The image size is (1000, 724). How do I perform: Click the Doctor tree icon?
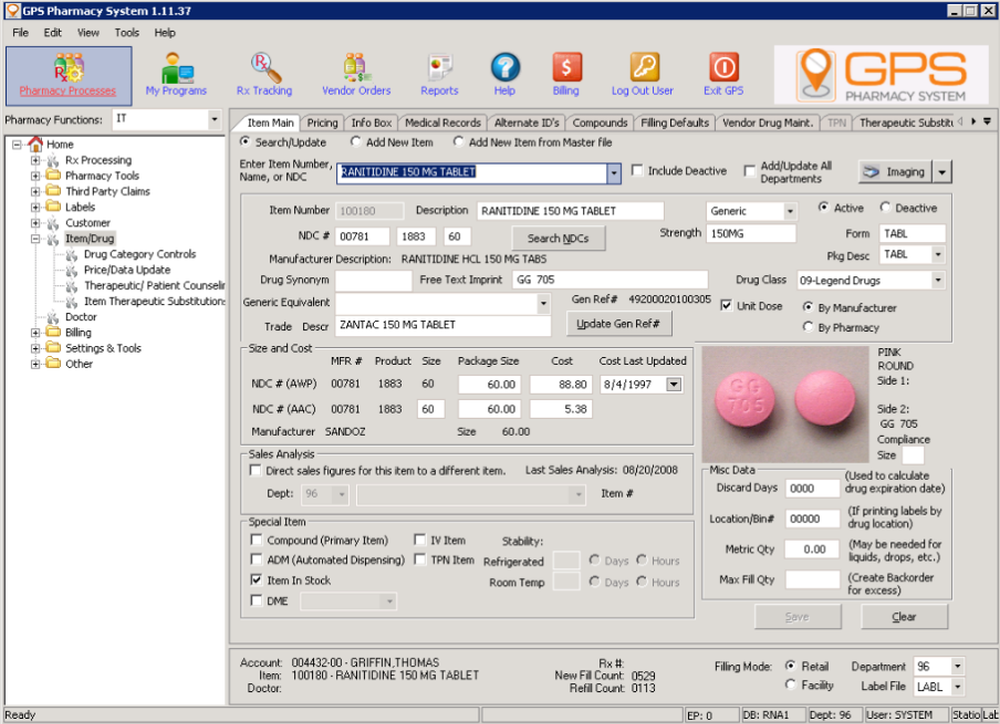point(54,317)
